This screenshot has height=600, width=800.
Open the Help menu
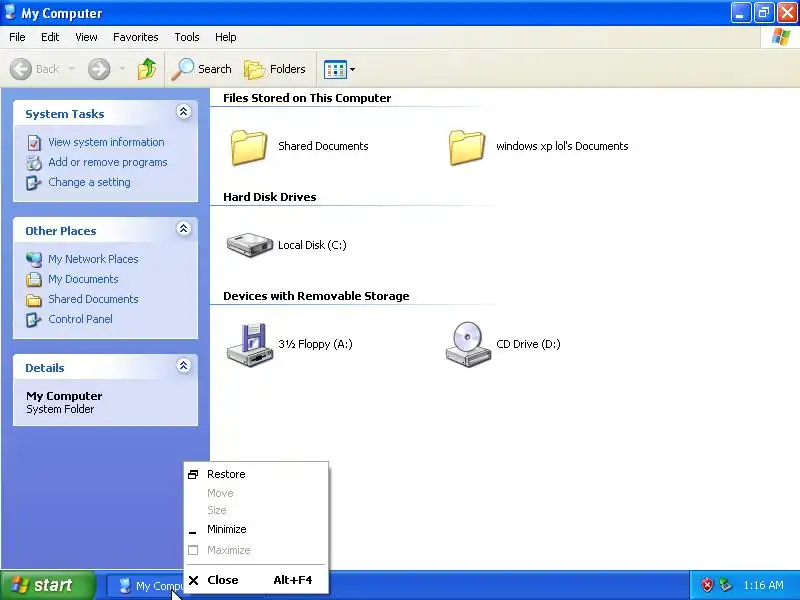tap(226, 37)
